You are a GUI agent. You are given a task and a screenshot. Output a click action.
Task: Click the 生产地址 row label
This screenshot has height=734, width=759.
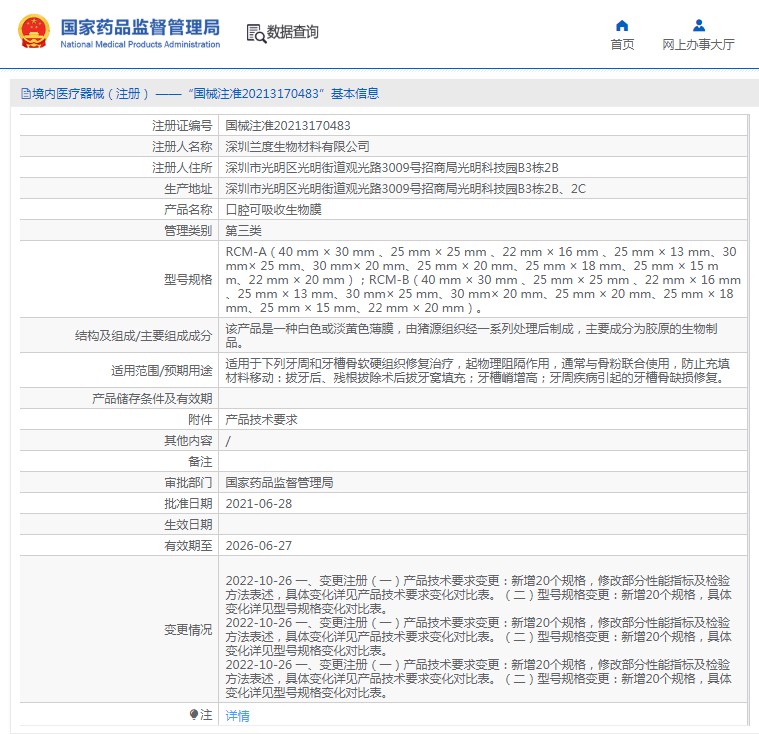188,189
